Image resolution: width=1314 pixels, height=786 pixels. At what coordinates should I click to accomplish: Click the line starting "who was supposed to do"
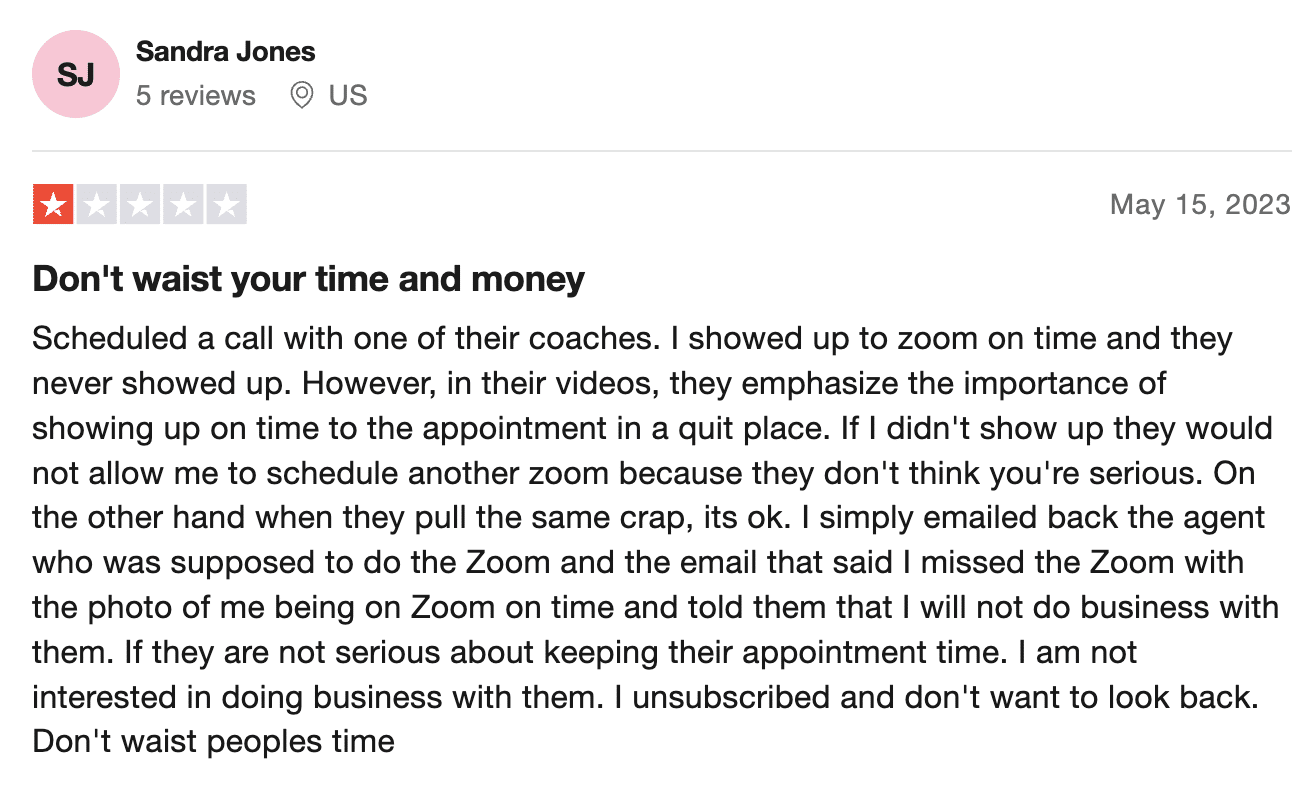[639, 562]
